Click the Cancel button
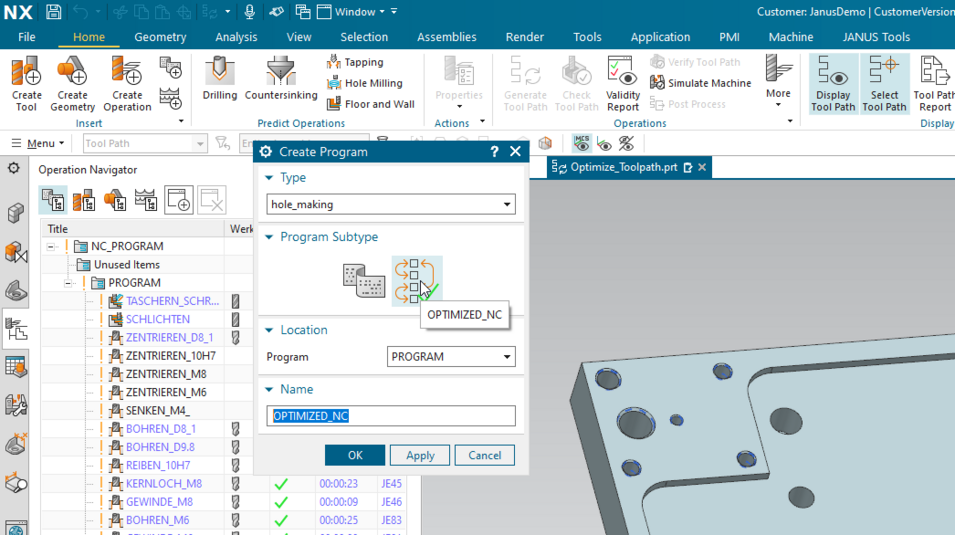 [485, 455]
